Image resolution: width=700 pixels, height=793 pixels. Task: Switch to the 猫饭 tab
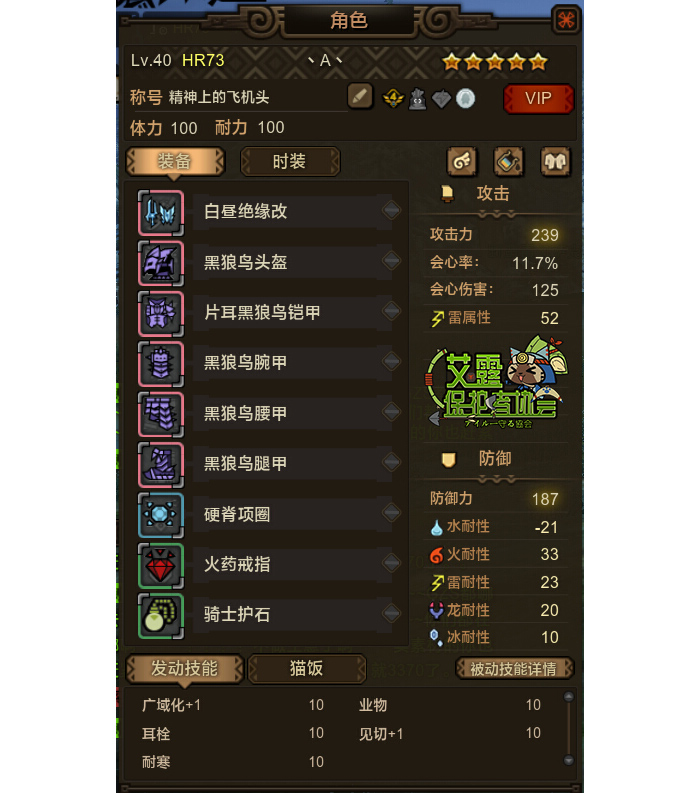click(307, 669)
